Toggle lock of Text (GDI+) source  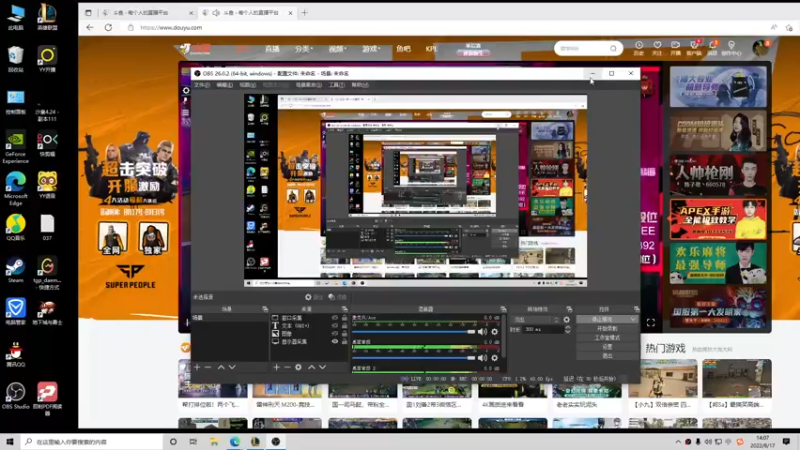tap(344, 326)
